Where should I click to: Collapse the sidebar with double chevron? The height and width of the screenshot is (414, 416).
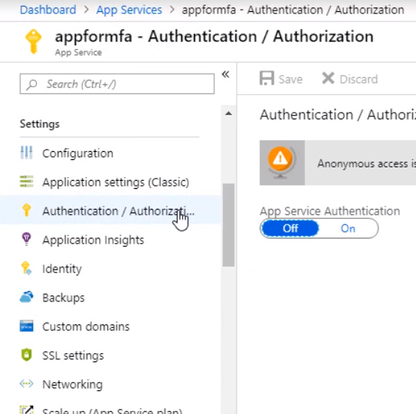coord(226,74)
